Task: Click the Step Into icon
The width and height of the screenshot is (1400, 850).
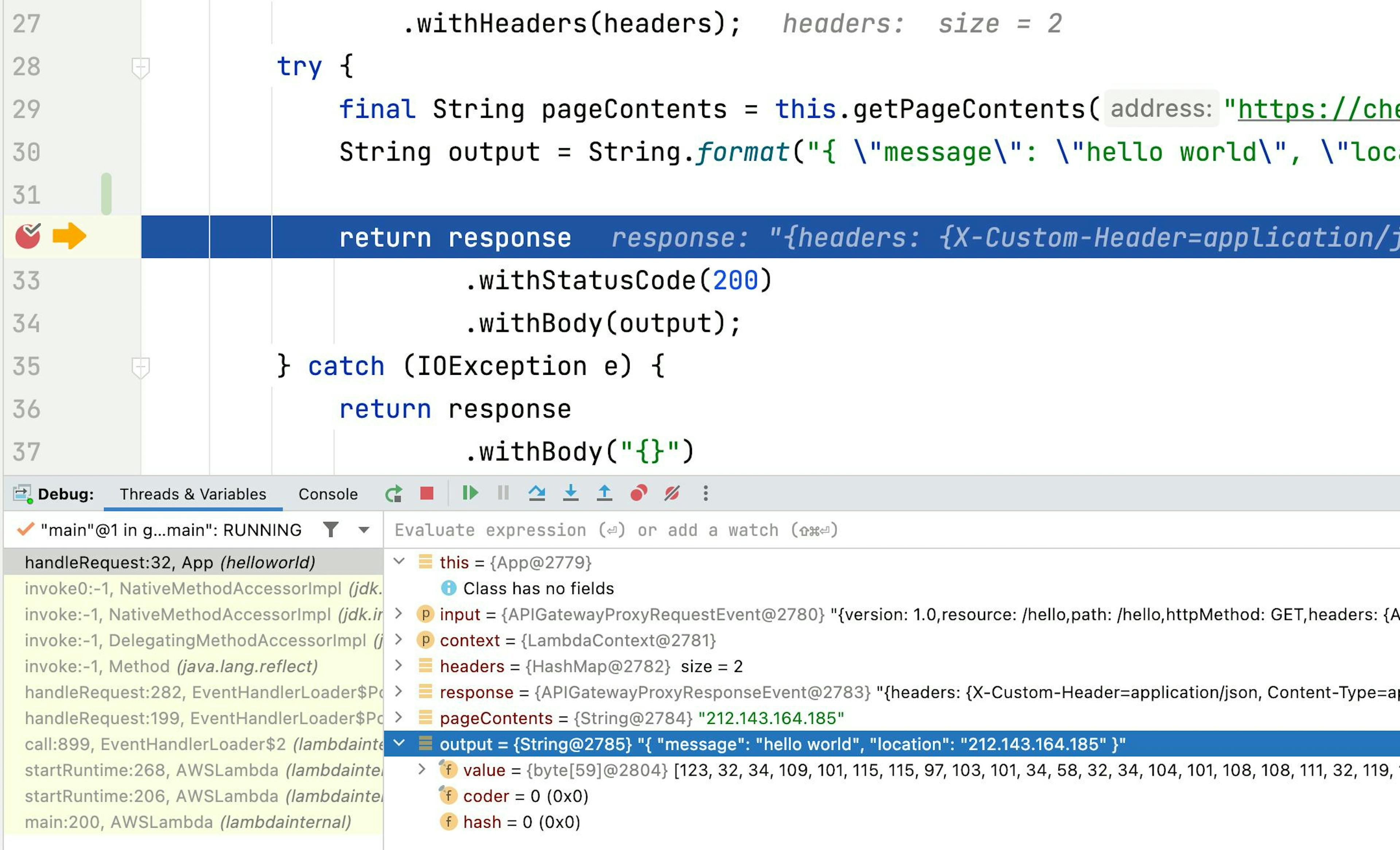Action: (571, 493)
